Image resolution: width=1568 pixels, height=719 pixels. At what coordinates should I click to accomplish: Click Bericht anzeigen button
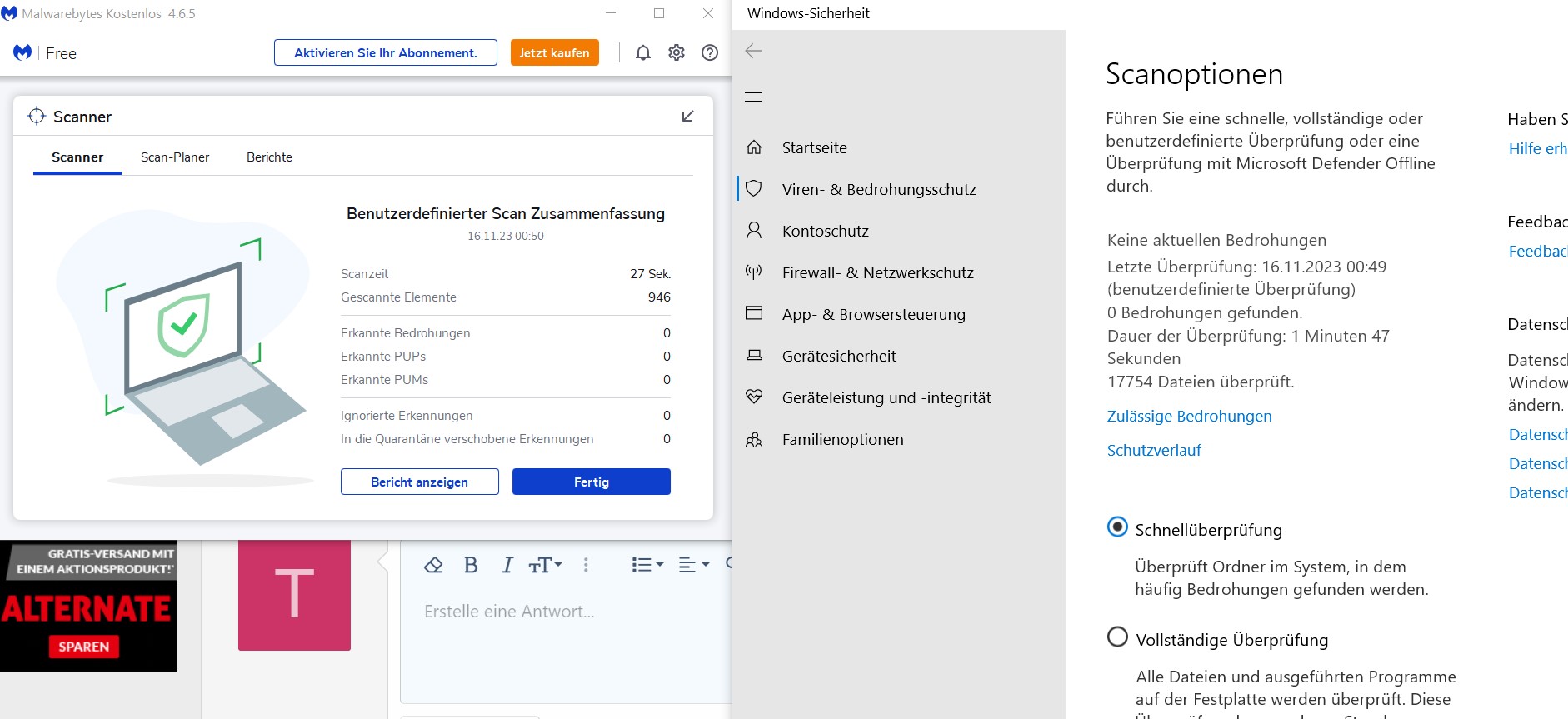pos(419,482)
